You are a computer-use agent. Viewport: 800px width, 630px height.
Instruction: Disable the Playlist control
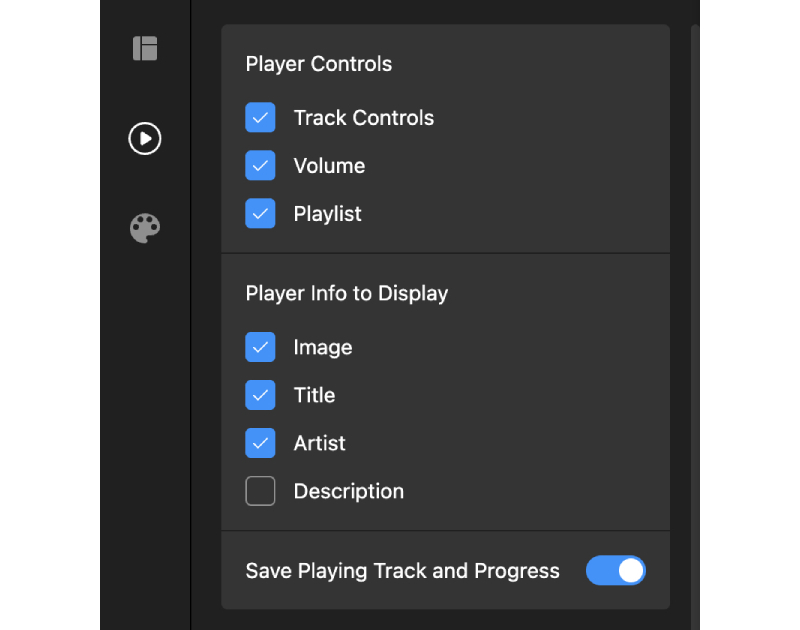(260, 213)
